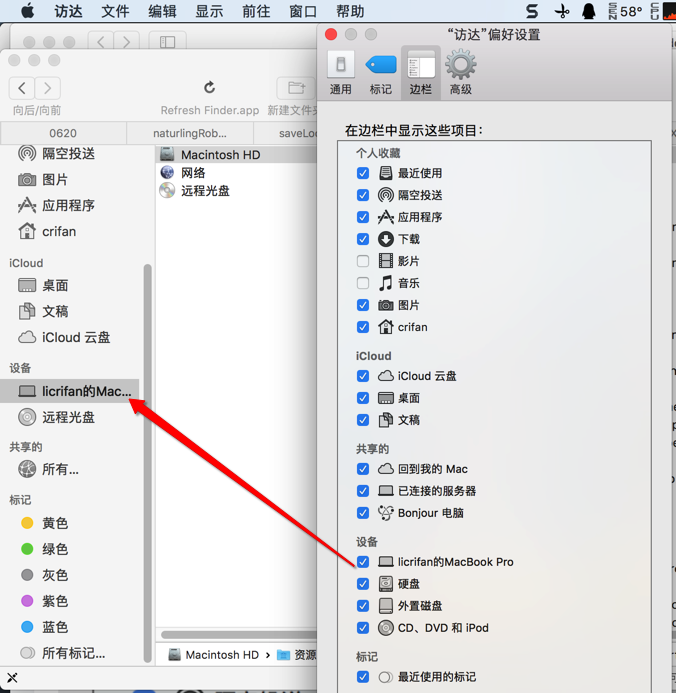Go forward in the front Finder window

click(48, 88)
